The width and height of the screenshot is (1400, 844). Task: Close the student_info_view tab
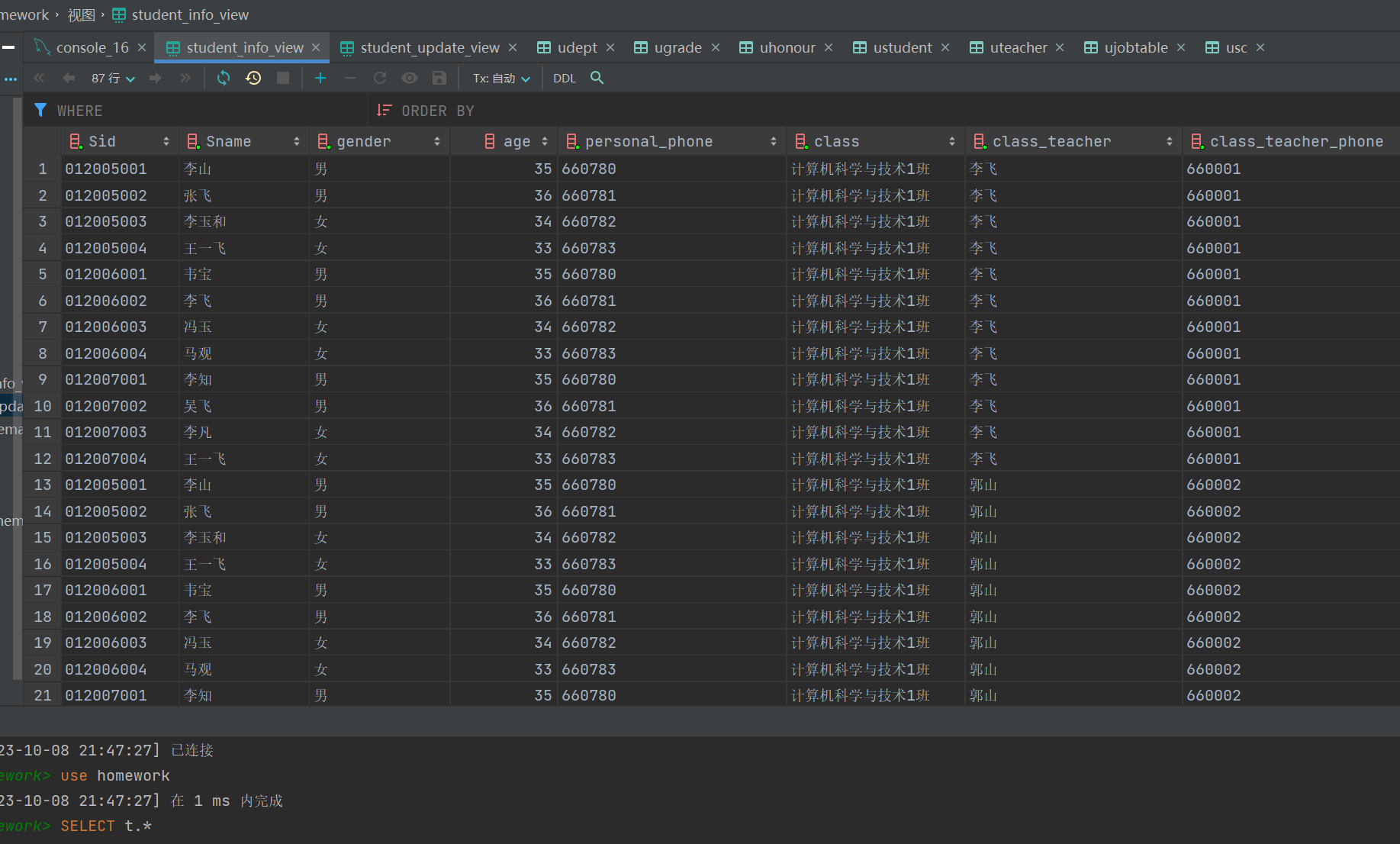(x=316, y=47)
